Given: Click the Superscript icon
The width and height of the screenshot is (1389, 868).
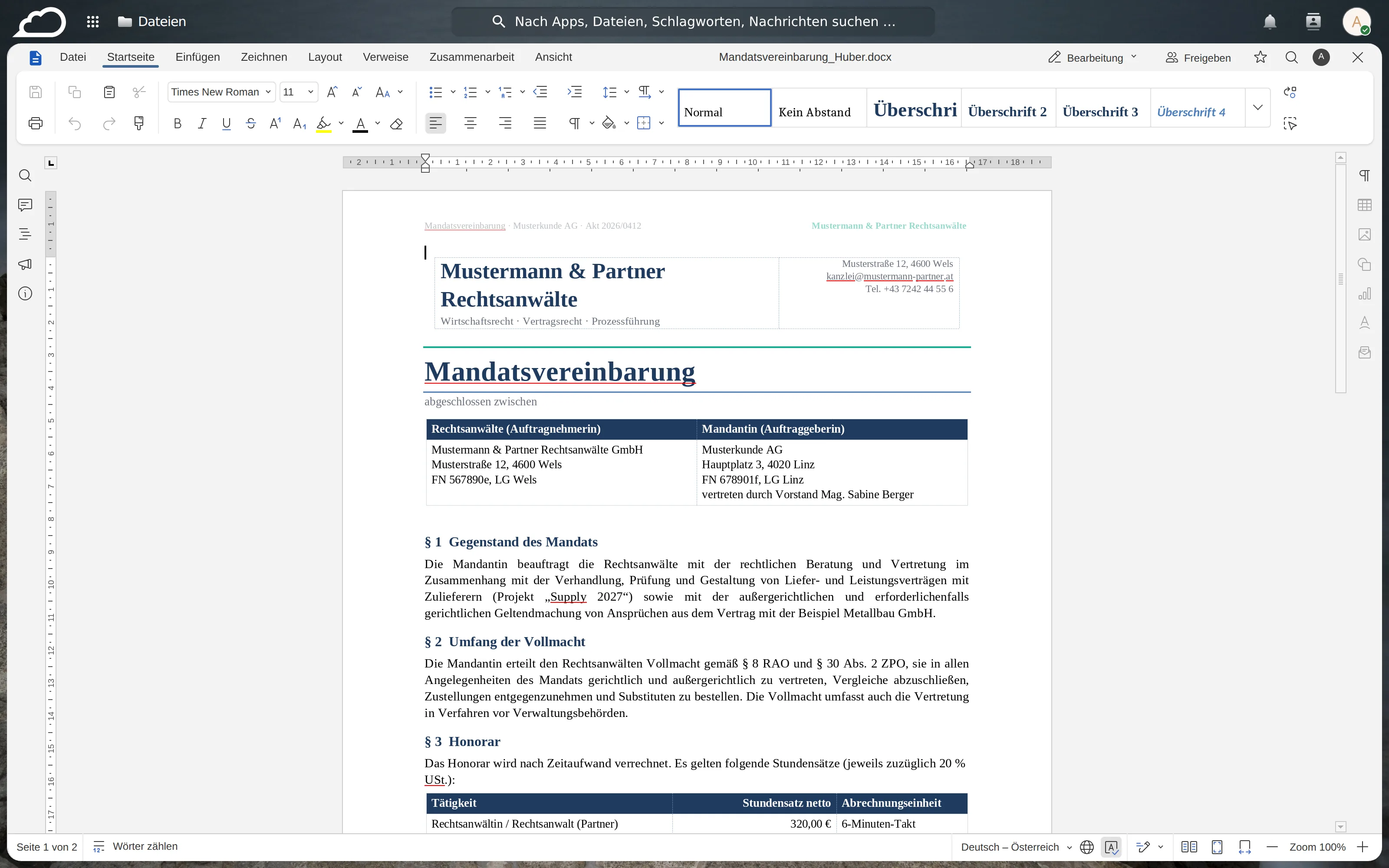Looking at the screenshot, I should point(275,123).
